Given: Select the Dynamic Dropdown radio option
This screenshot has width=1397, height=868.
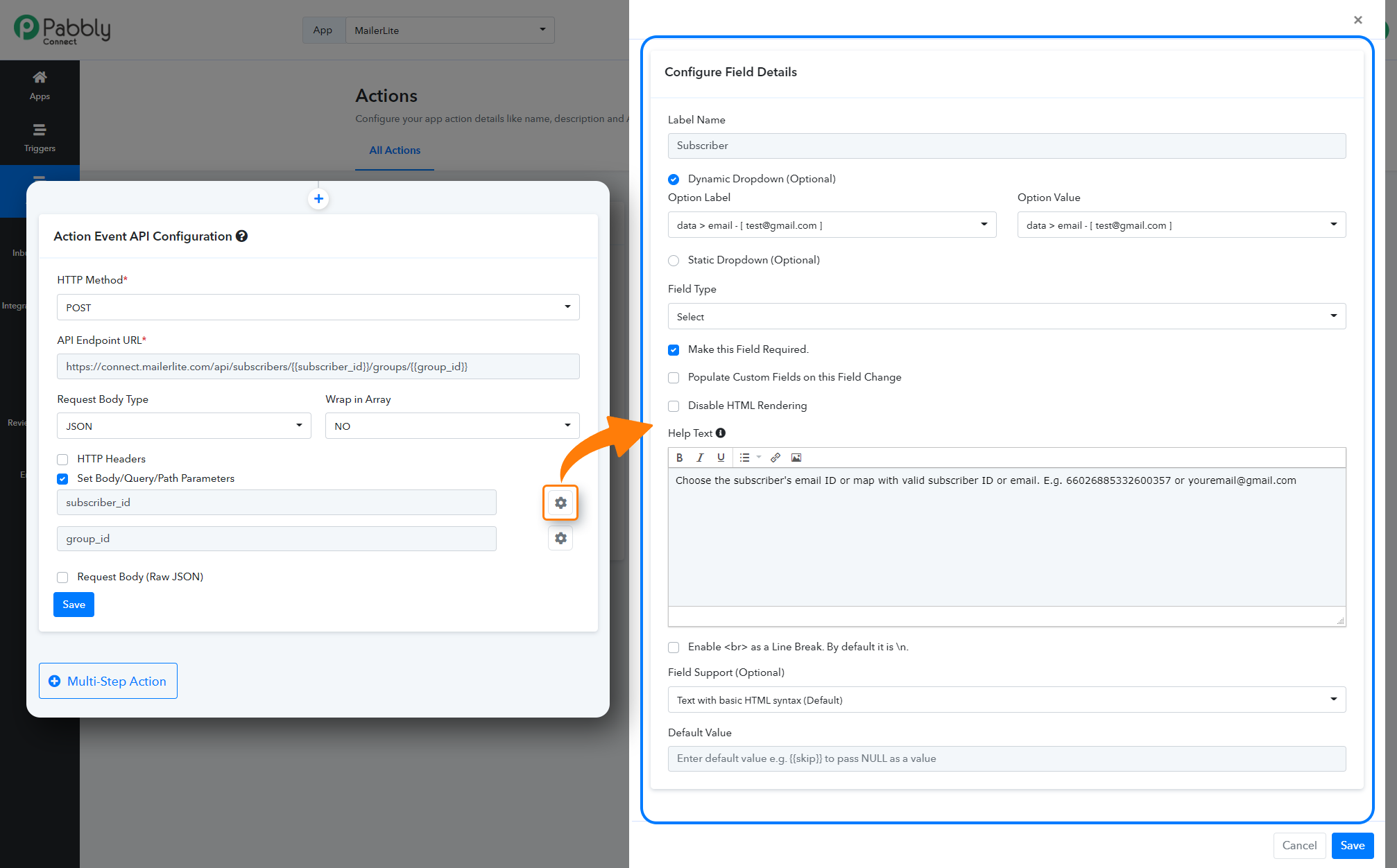Looking at the screenshot, I should tap(674, 180).
